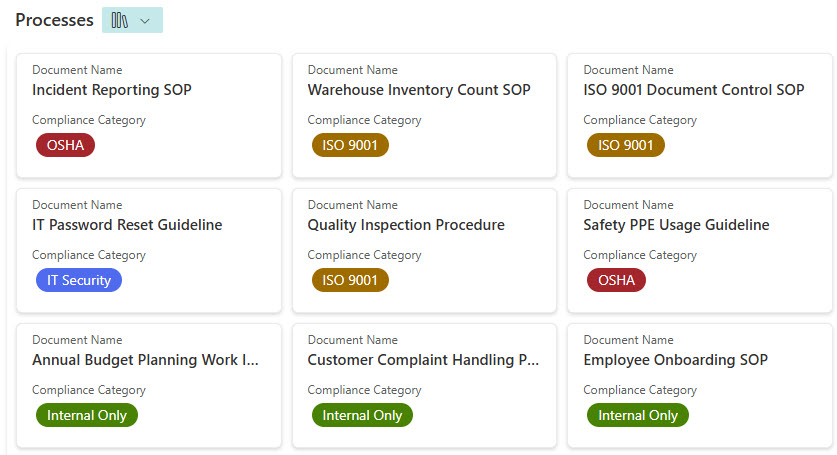Viewport: 837px width, 455px height.
Task: Select Internal Only badge under Annual Budget Planning
Action: tap(87, 415)
